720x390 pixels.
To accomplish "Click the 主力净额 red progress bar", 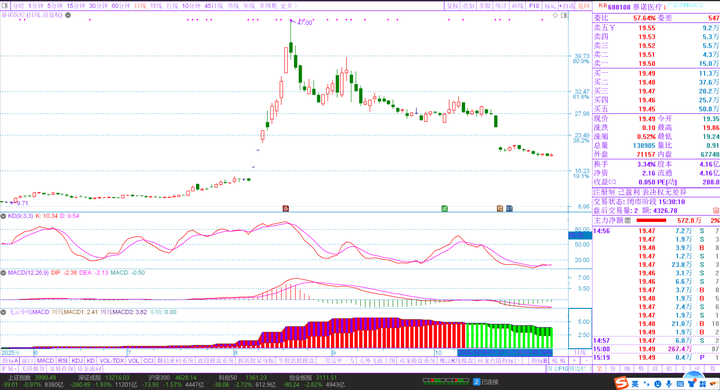I will pos(651,220).
